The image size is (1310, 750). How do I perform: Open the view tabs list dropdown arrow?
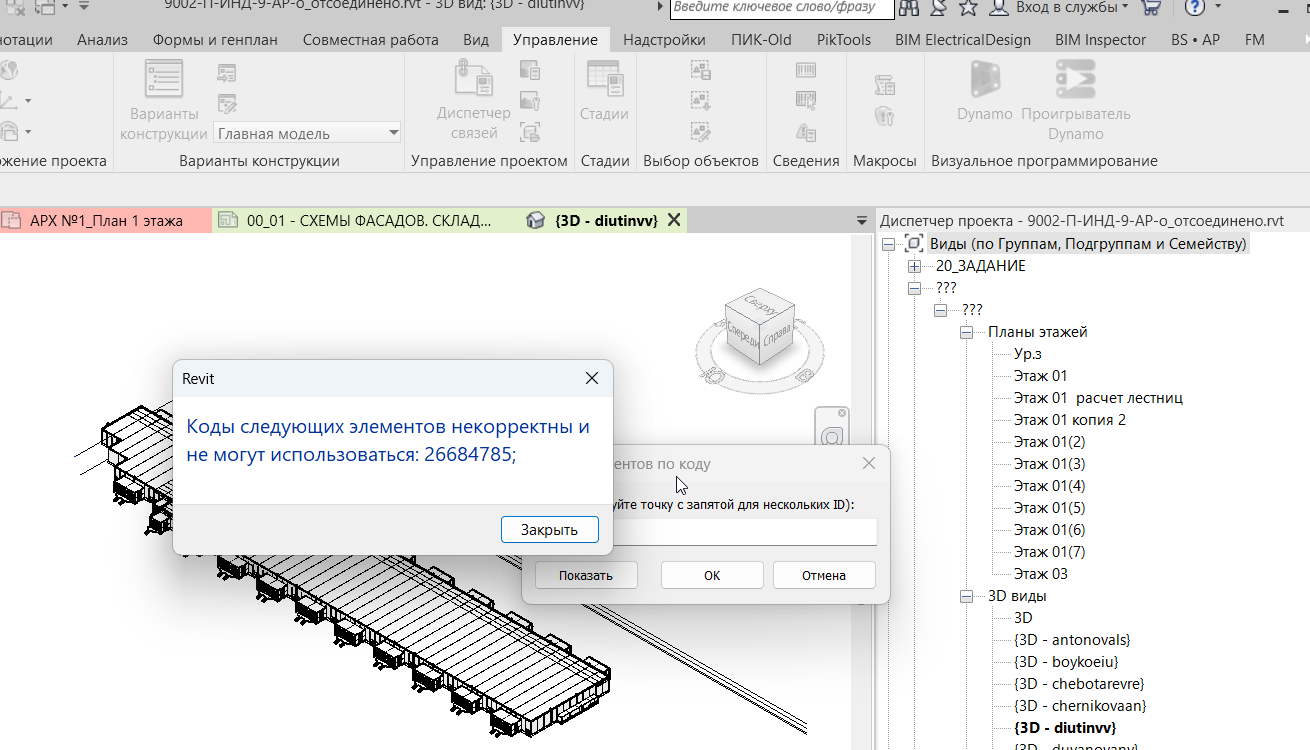click(862, 220)
